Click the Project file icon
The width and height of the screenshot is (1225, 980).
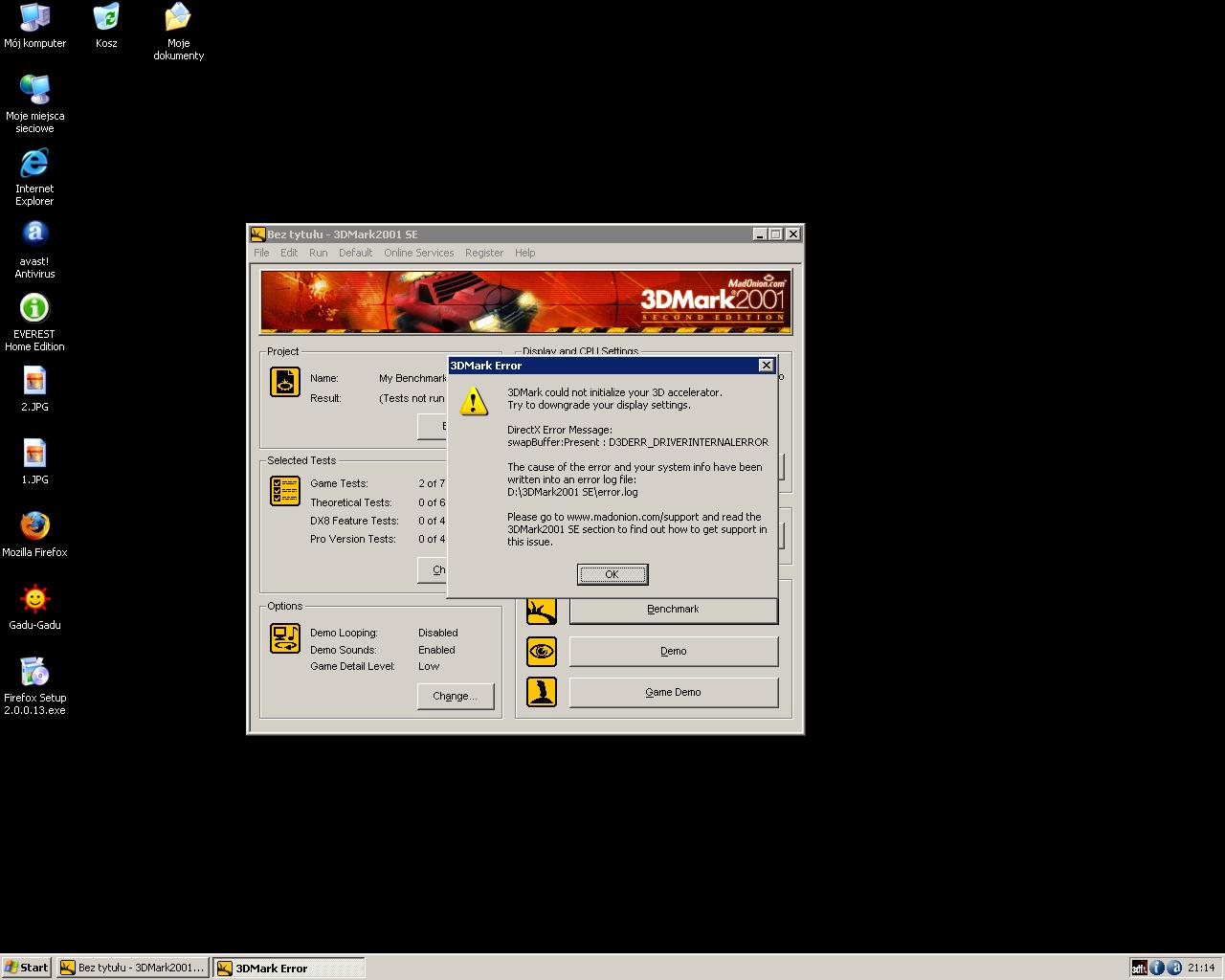tap(285, 382)
